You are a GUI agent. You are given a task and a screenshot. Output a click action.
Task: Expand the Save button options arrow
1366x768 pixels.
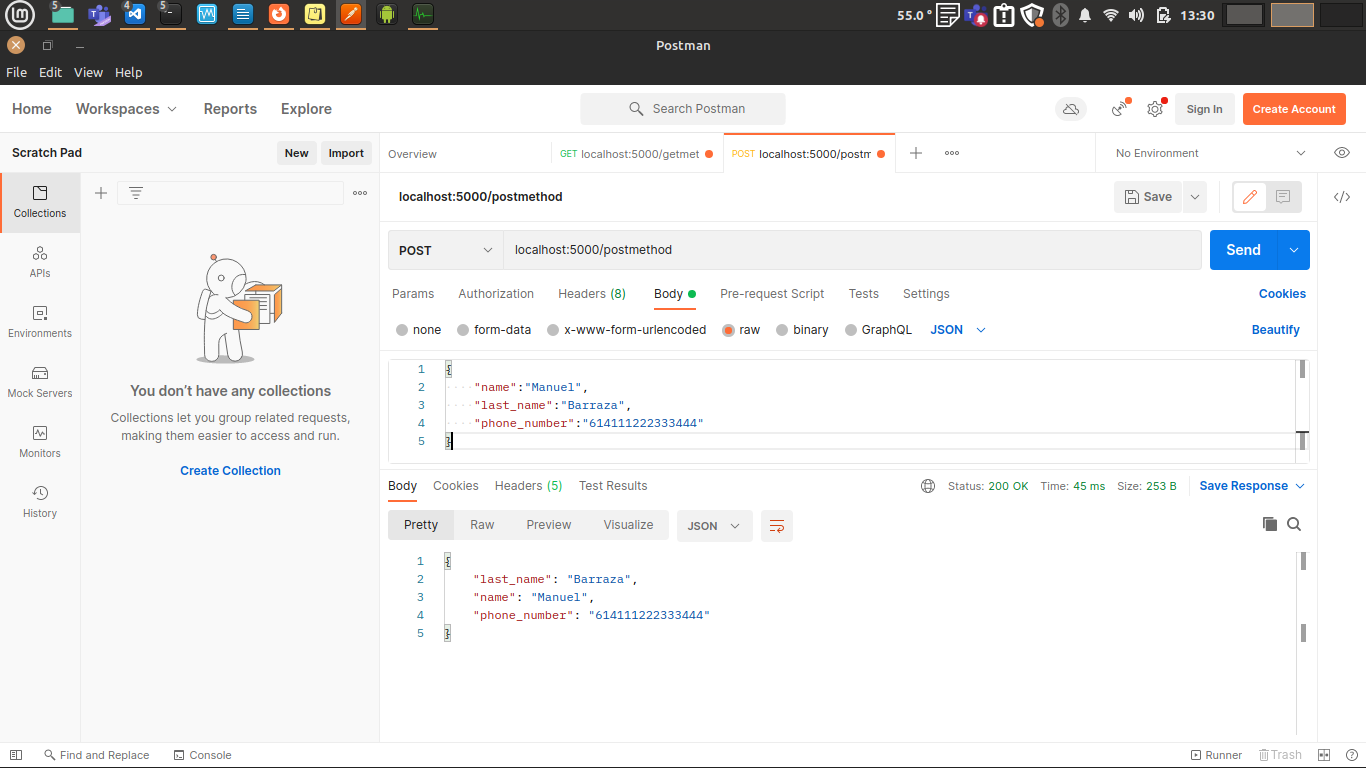[1195, 197]
